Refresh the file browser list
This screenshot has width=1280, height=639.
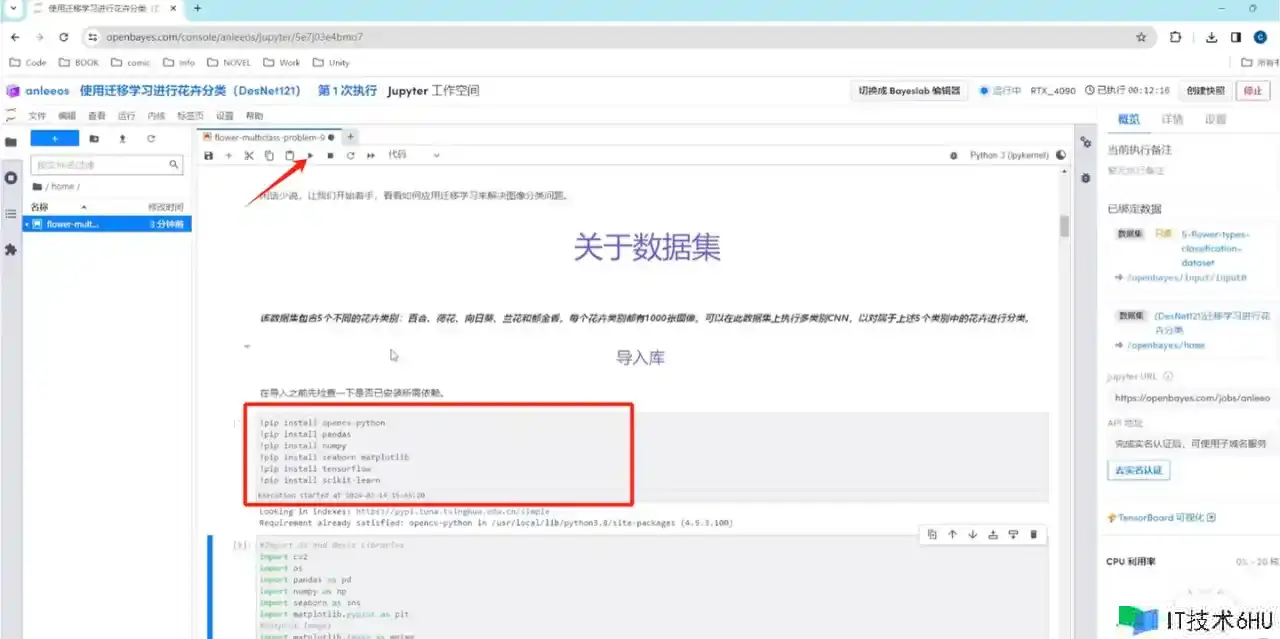151,138
